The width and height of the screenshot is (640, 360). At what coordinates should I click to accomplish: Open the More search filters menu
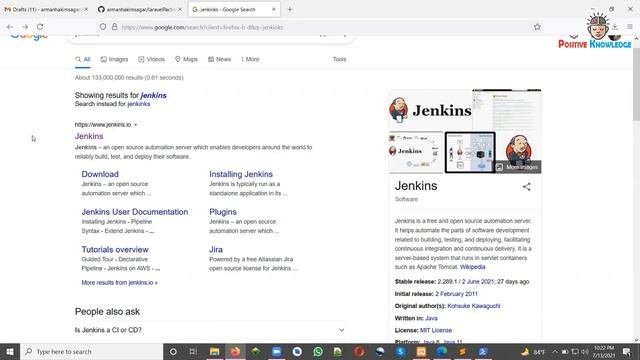tap(250, 59)
